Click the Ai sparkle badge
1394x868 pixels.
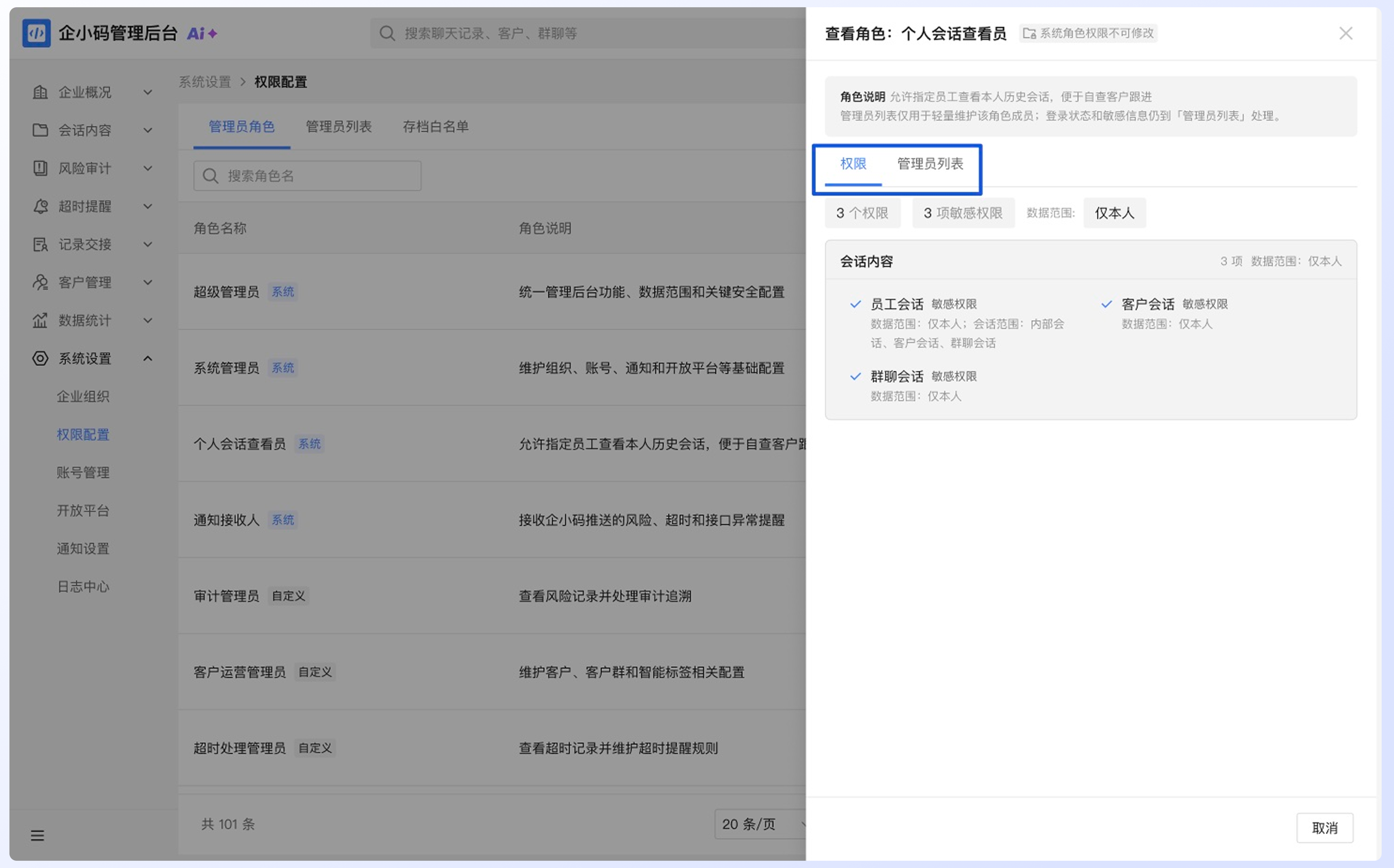(x=202, y=33)
